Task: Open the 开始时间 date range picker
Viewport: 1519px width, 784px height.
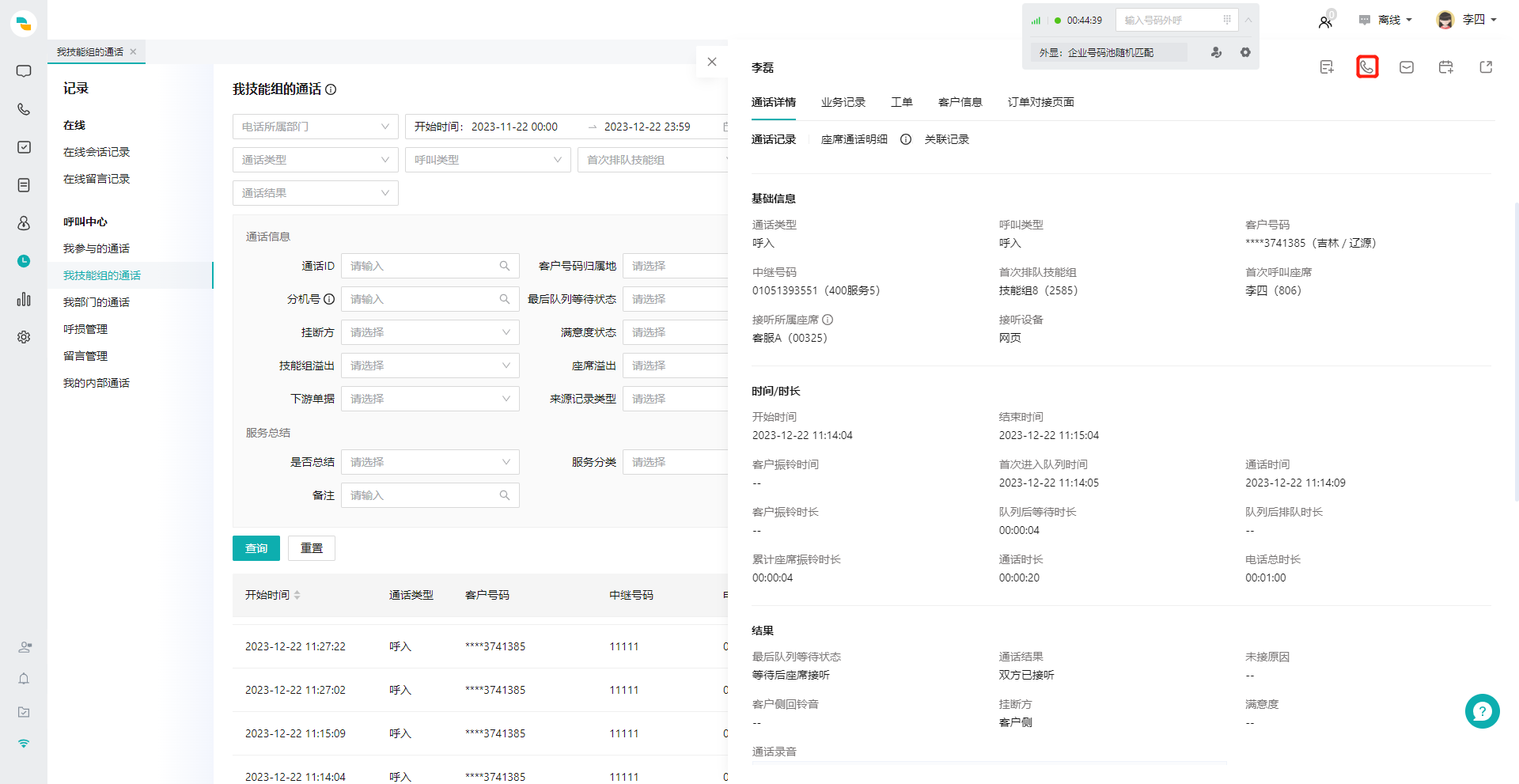Action: [566, 127]
